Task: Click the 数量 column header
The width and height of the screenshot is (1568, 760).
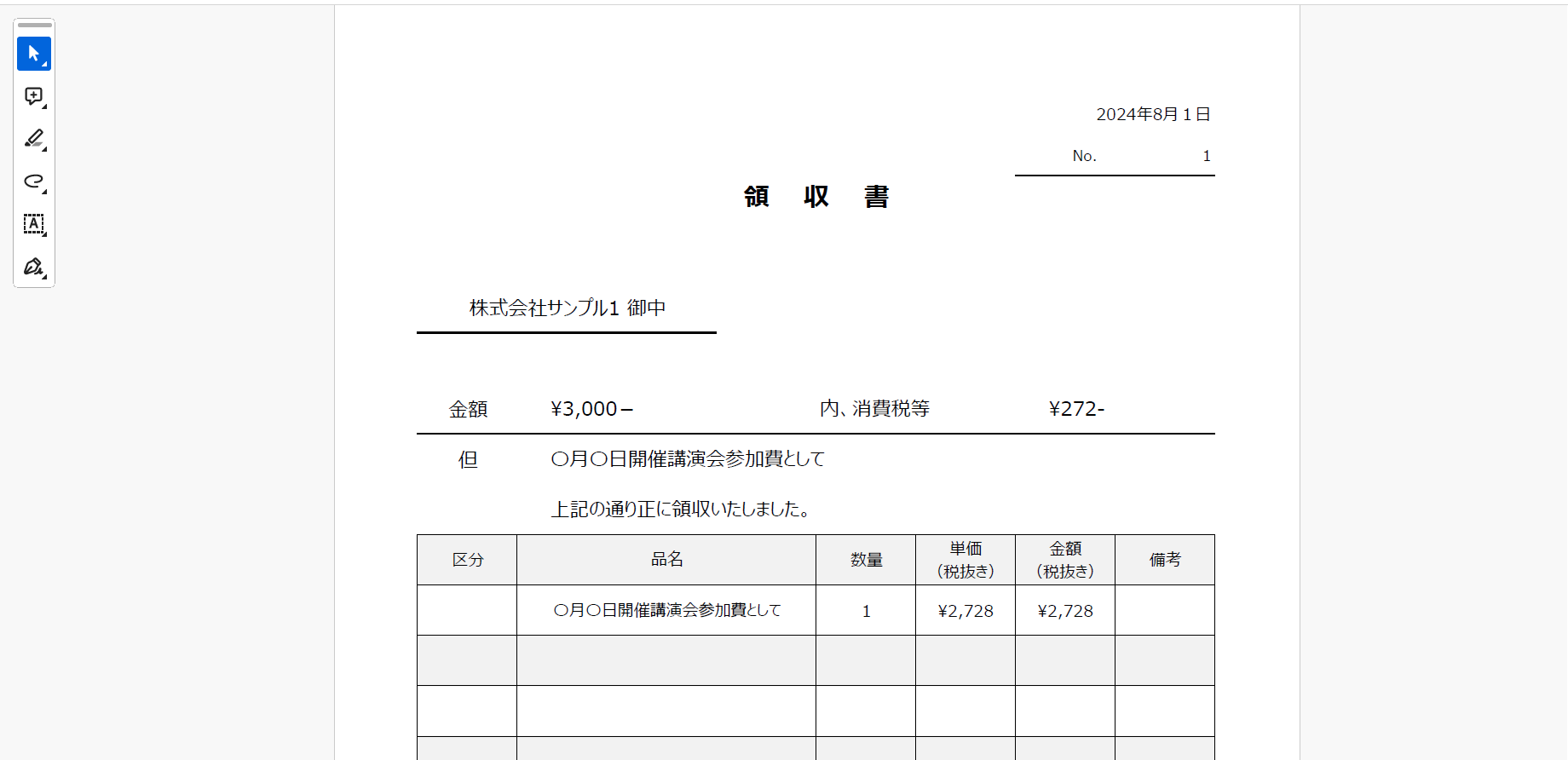Action: point(866,560)
